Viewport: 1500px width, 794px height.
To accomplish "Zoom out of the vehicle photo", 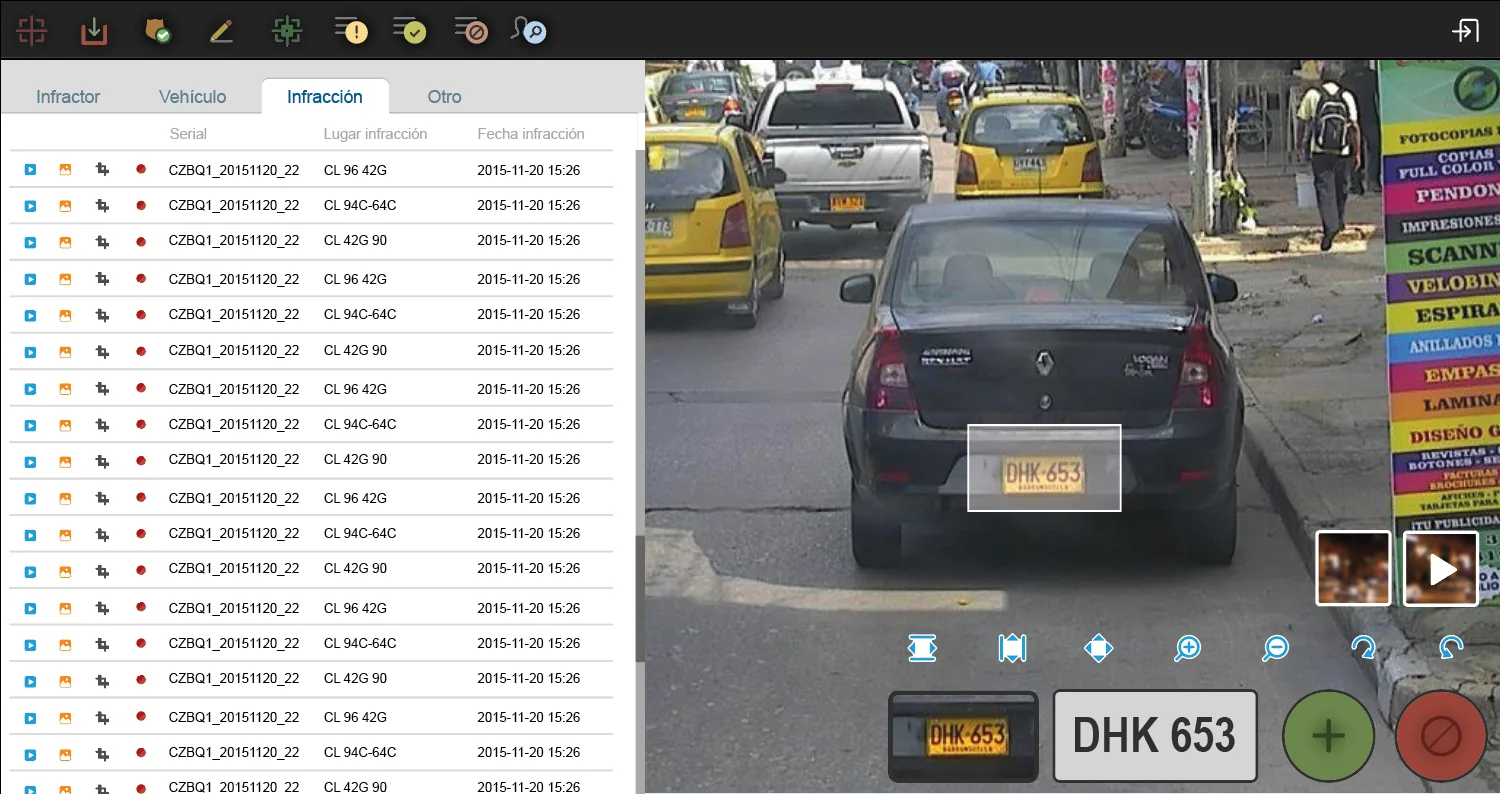I will tap(1275, 648).
